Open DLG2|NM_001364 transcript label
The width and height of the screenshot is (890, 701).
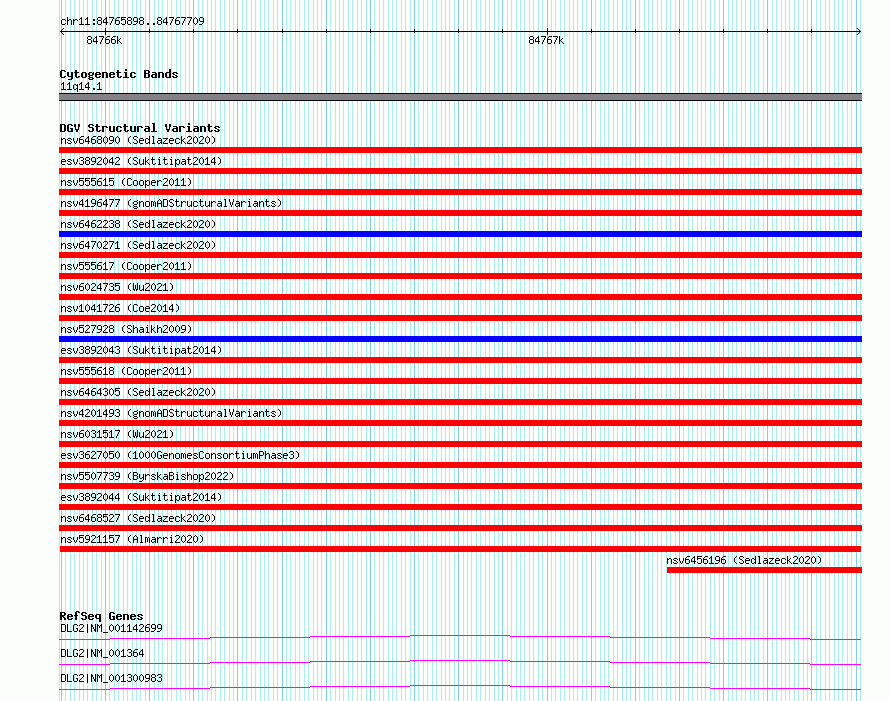pos(102,653)
